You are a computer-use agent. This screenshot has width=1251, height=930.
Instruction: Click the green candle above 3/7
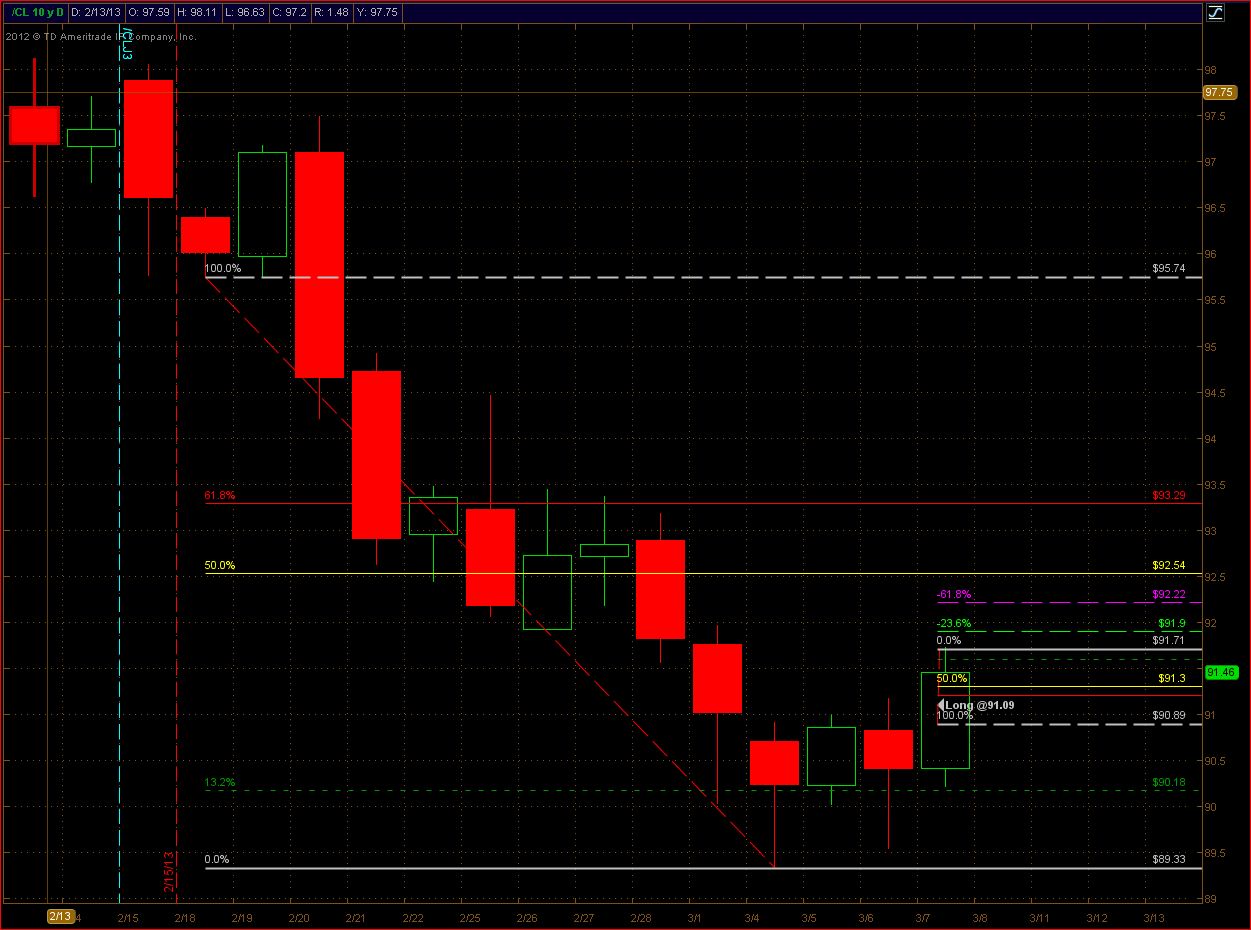tap(945, 720)
